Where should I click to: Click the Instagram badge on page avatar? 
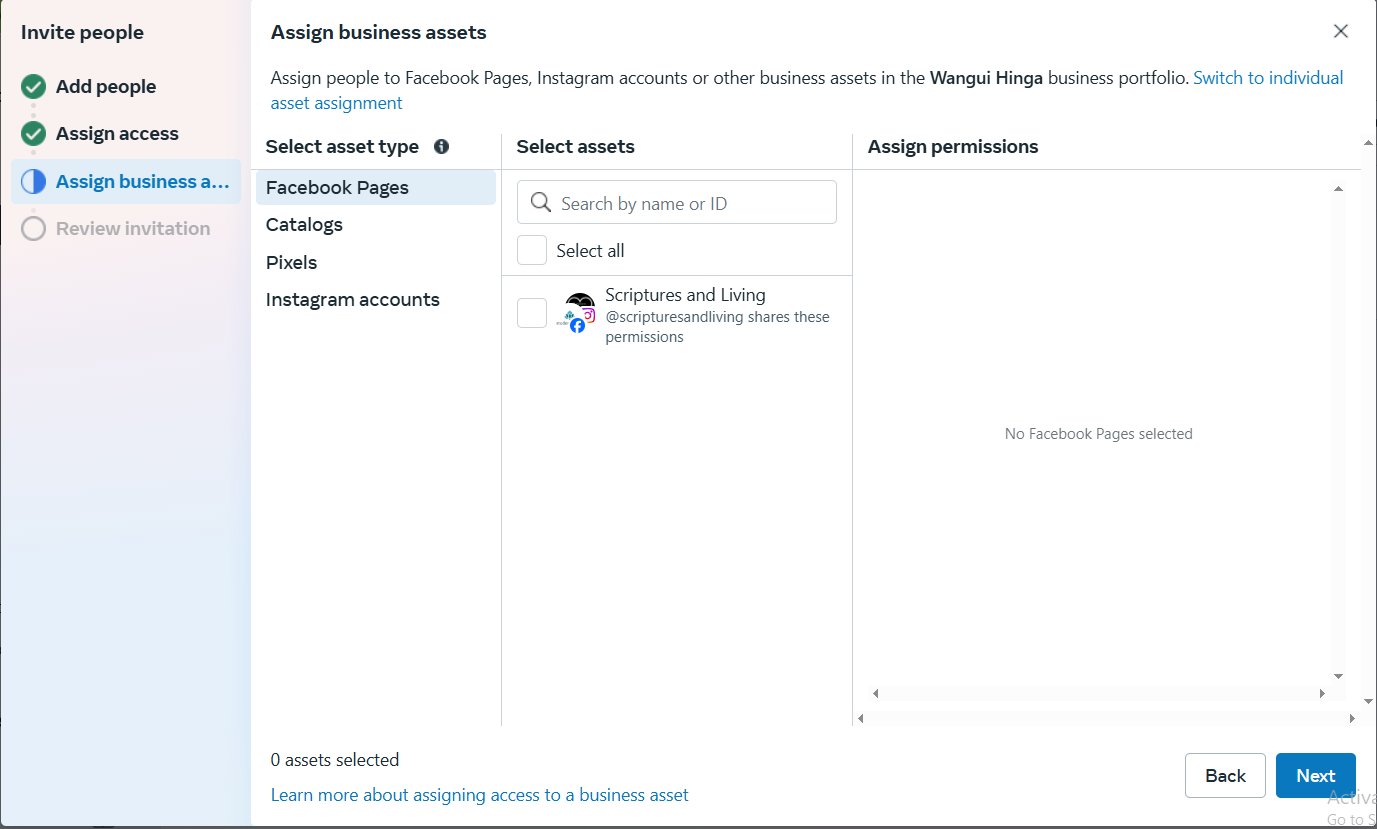[x=589, y=315]
